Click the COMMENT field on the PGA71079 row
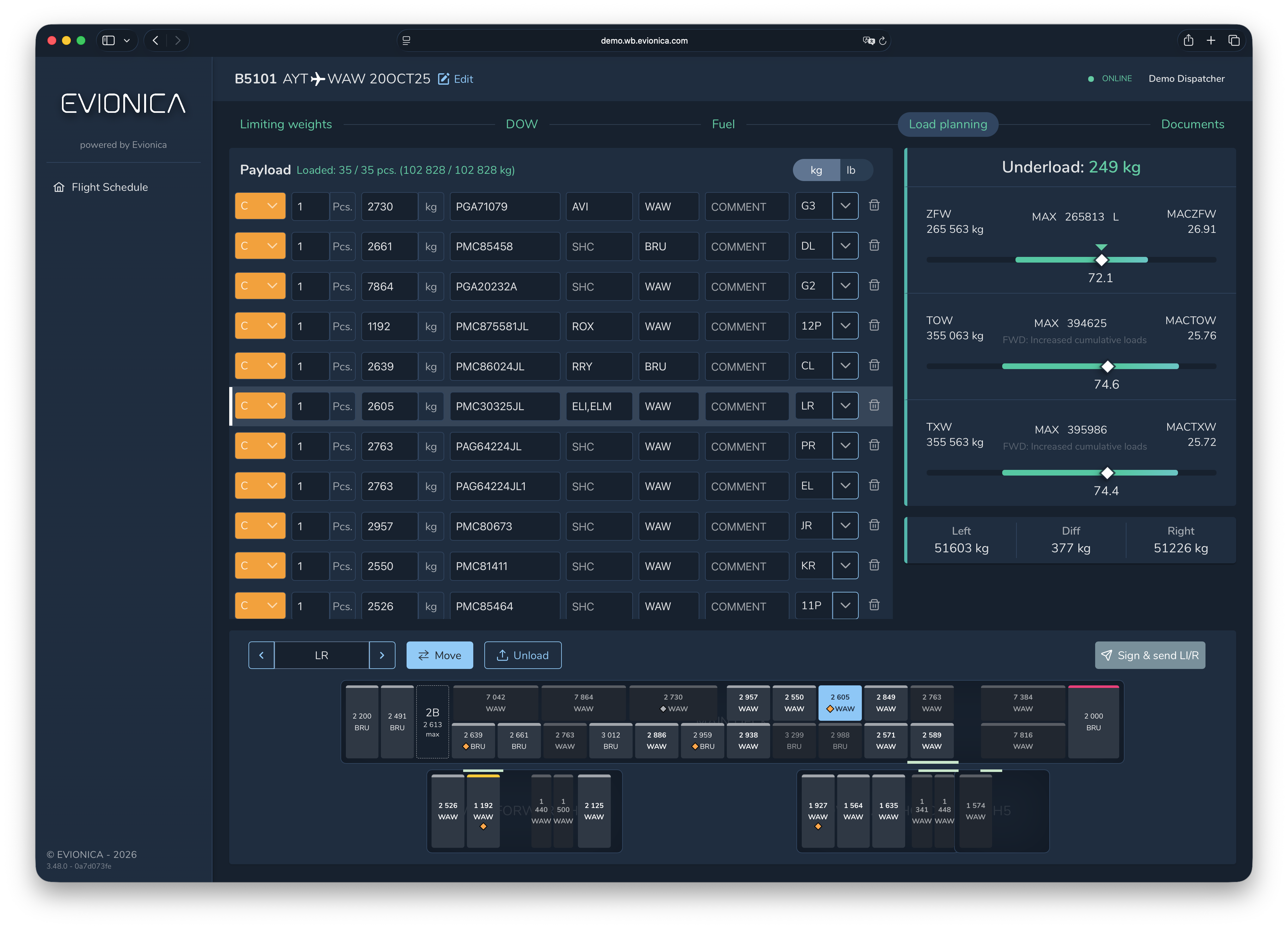 pos(746,206)
